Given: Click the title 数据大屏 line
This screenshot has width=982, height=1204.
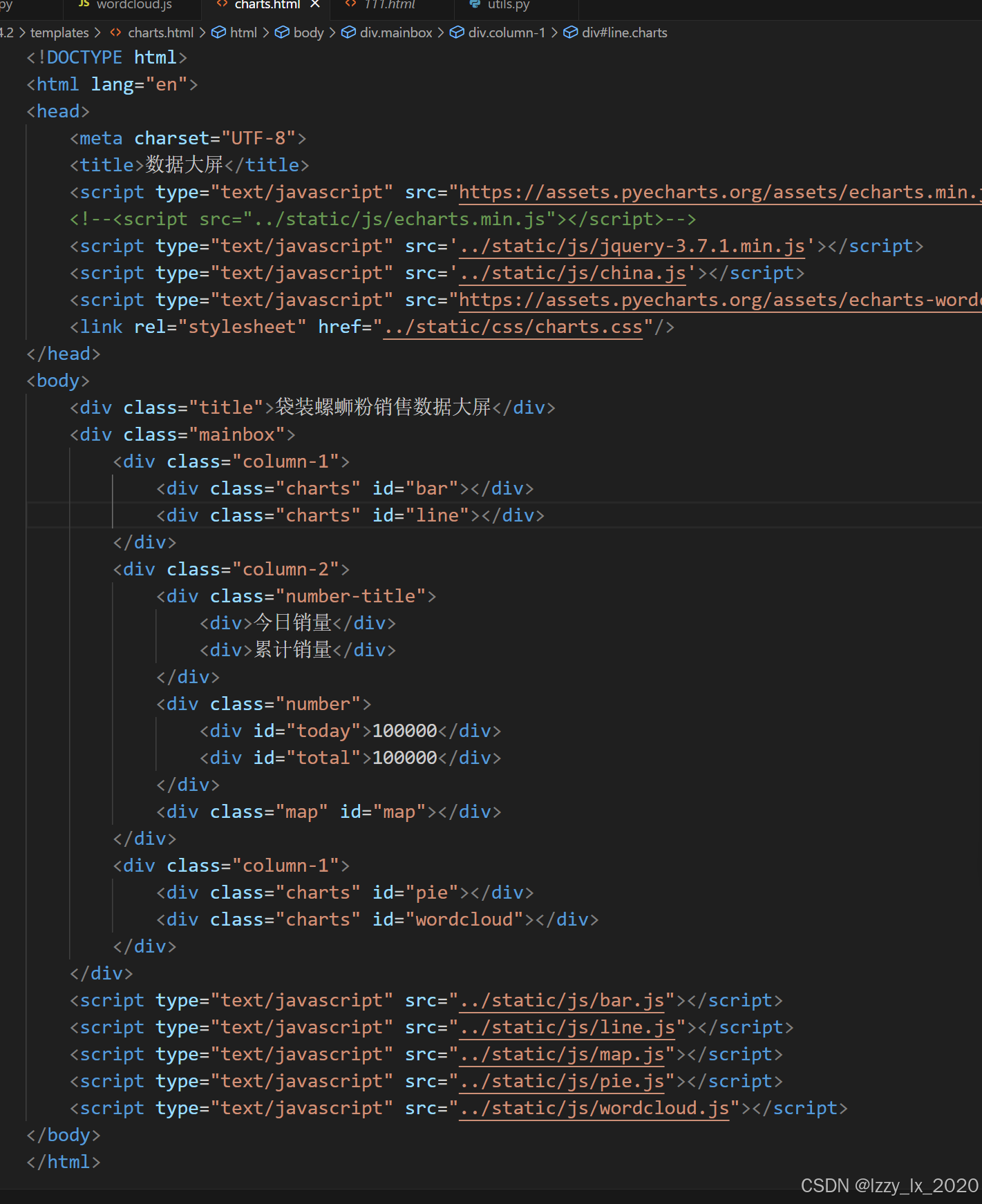Looking at the screenshot, I should tap(189, 165).
